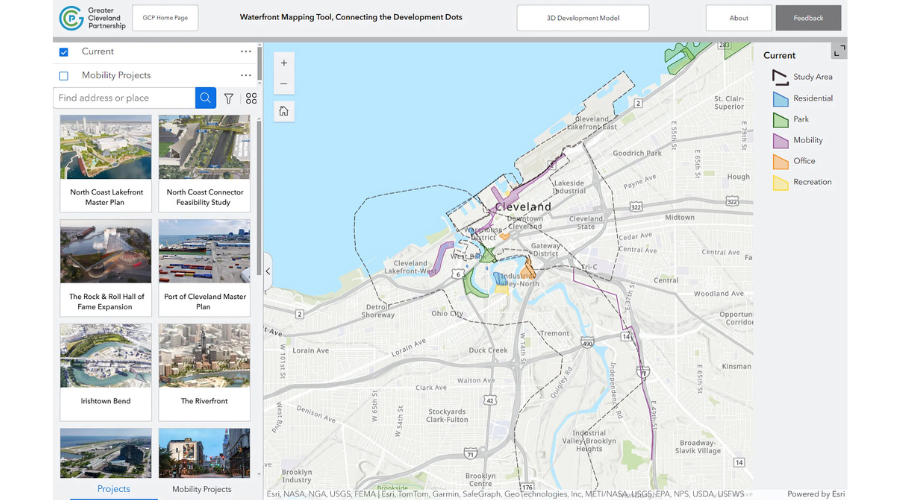Viewport: 900px width, 500px height.
Task: Click the Ohio City map label
Action: 447,313
